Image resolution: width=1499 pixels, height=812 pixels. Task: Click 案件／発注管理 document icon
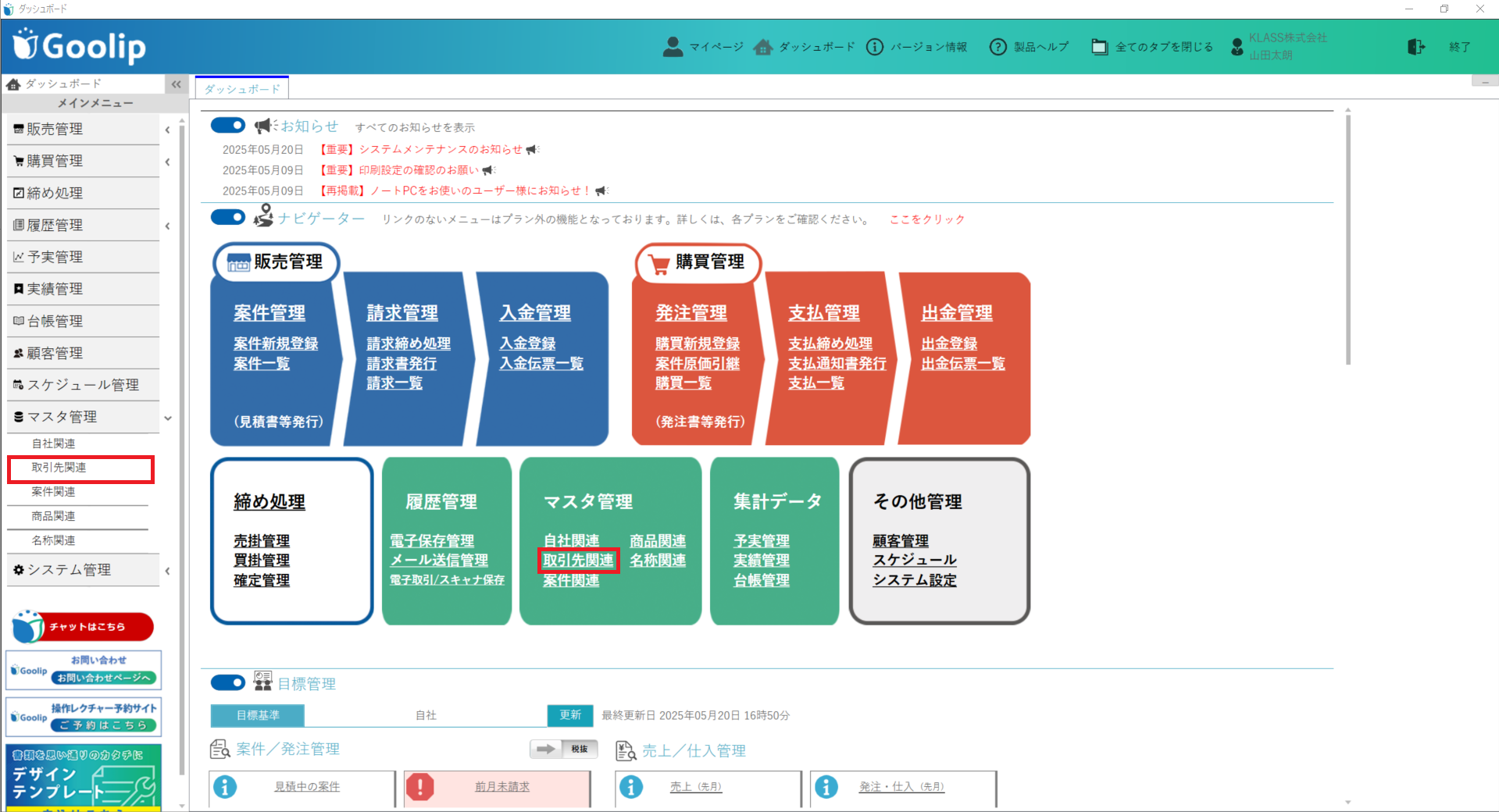219,750
